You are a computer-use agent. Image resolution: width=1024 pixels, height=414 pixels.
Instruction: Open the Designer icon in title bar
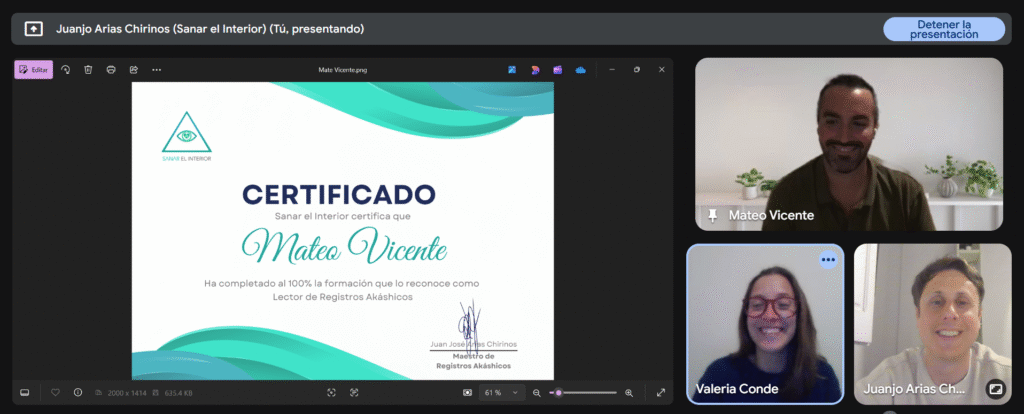[535, 70]
